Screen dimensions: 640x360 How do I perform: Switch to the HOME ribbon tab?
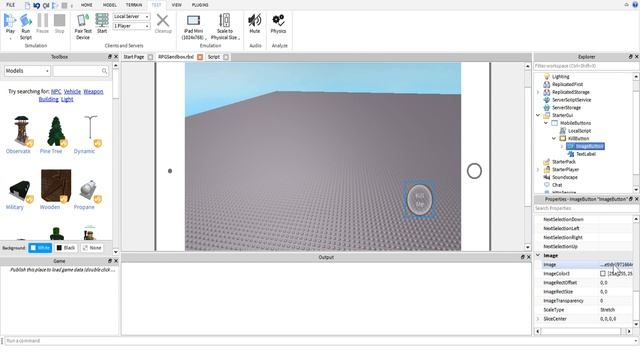click(x=87, y=5)
